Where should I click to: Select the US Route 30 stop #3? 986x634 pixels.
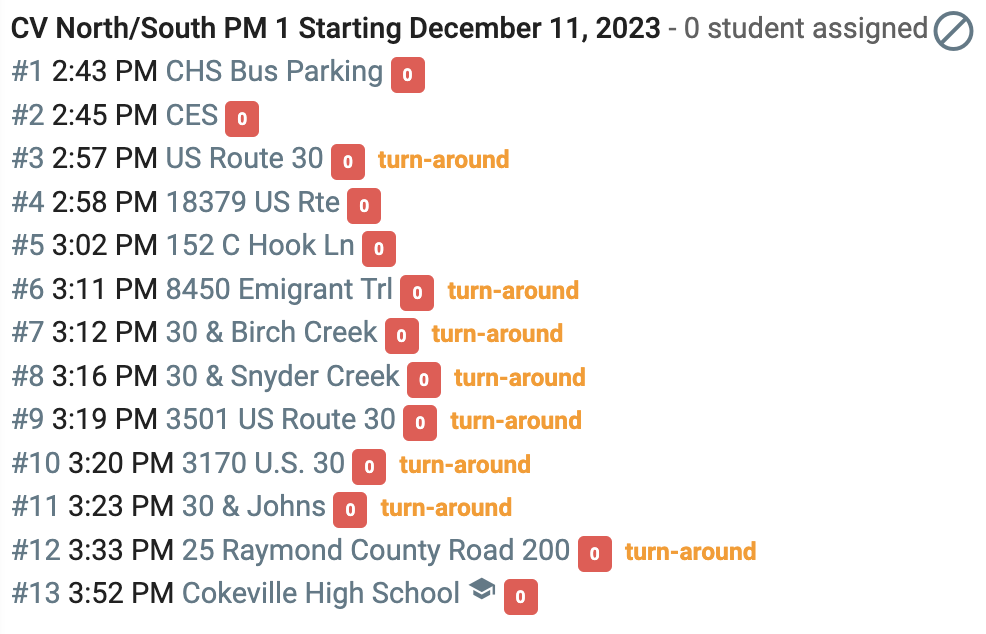point(244,158)
